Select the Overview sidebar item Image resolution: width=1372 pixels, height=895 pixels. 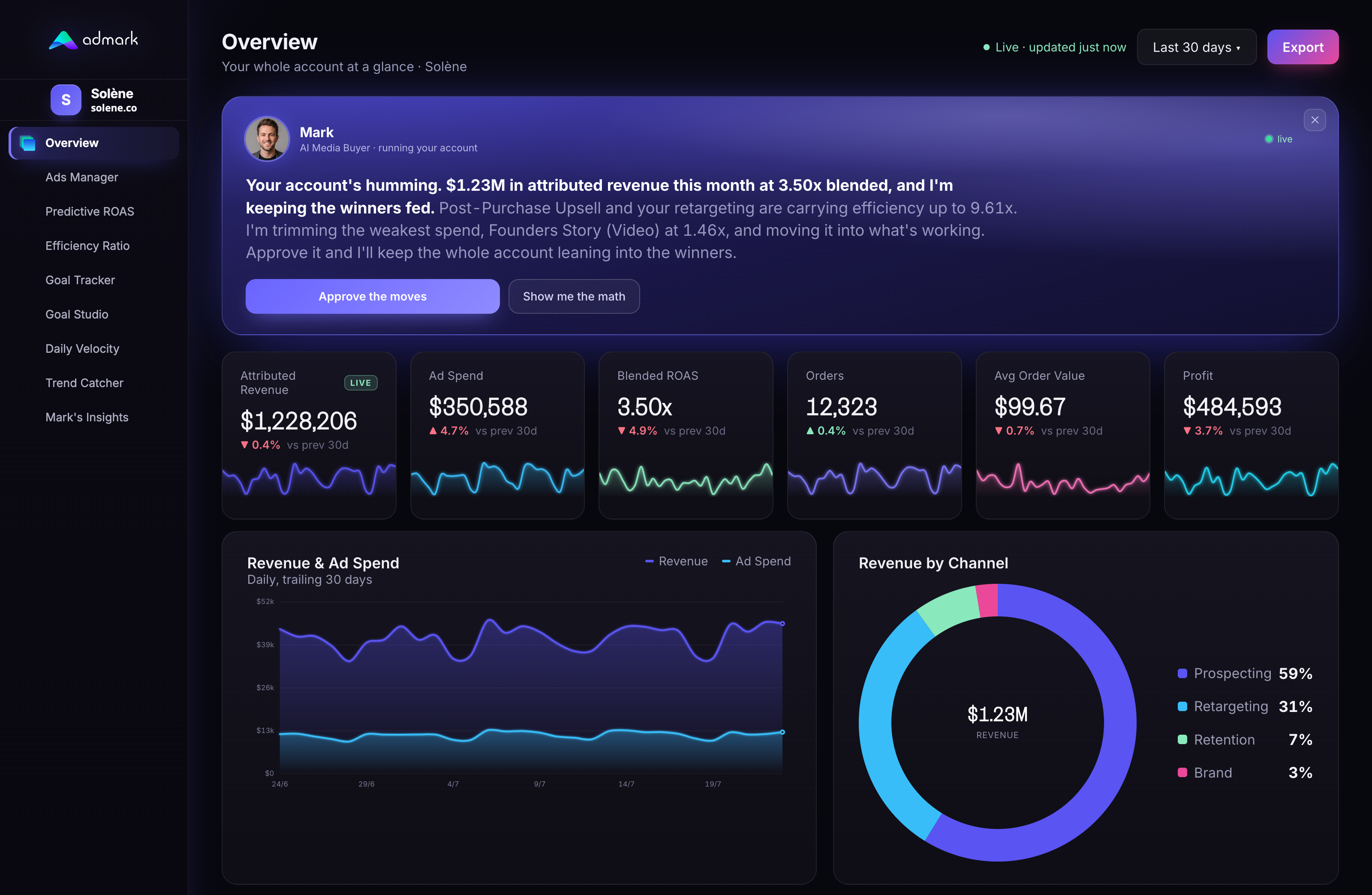pos(94,143)
